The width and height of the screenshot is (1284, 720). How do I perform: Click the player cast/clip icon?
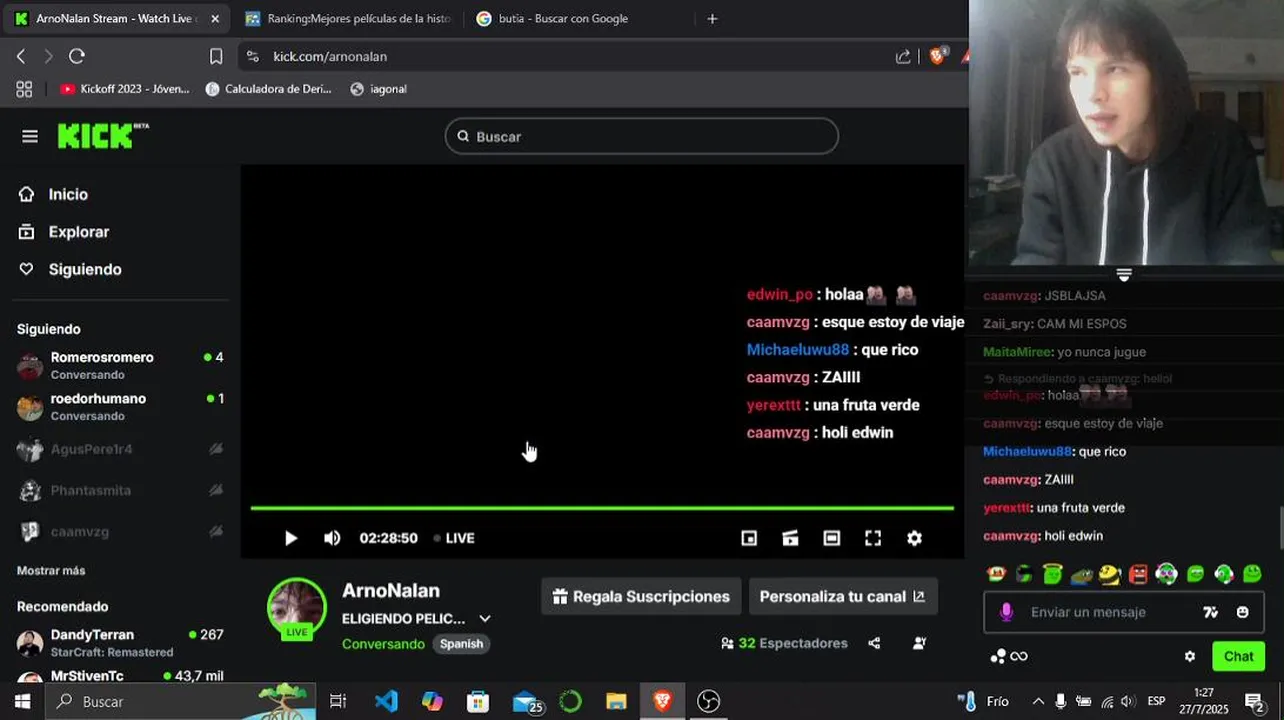coord(790,538)
